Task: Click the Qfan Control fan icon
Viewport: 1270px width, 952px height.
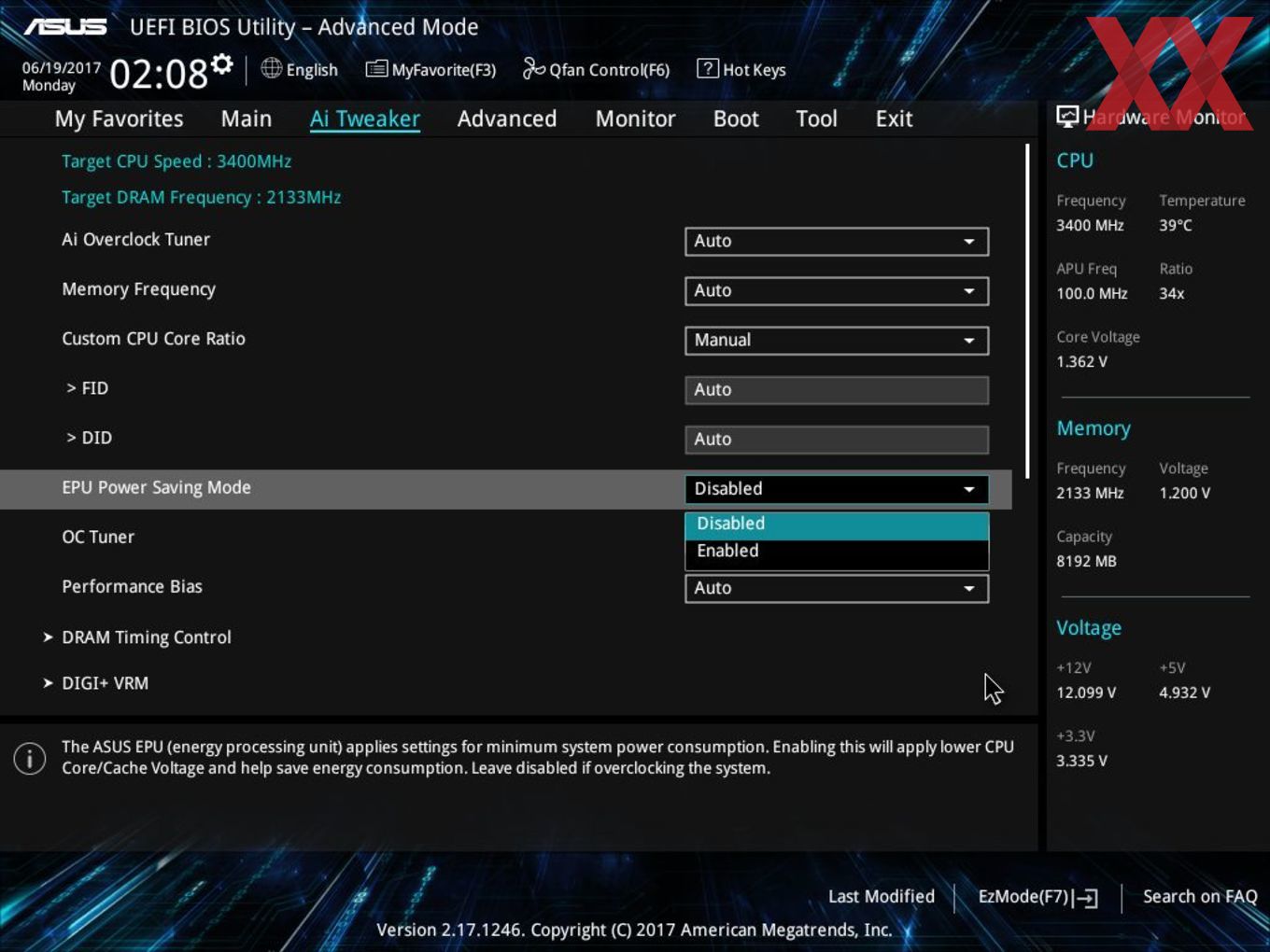Action: [x=533, y=68]
